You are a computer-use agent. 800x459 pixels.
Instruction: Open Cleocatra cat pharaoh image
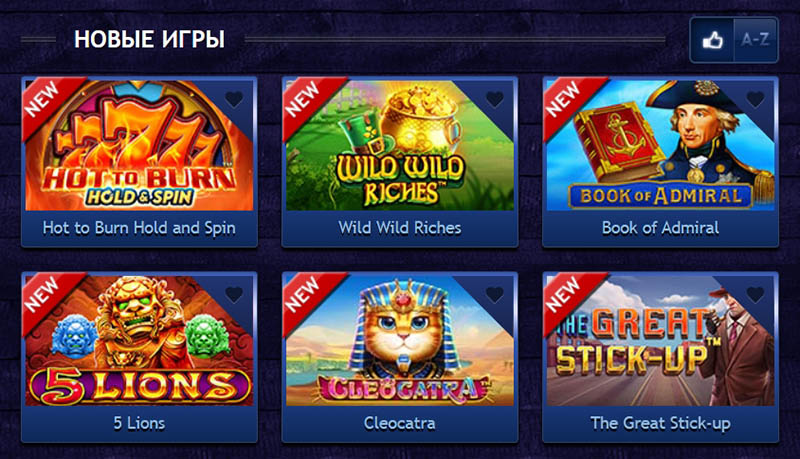point(399,341)
